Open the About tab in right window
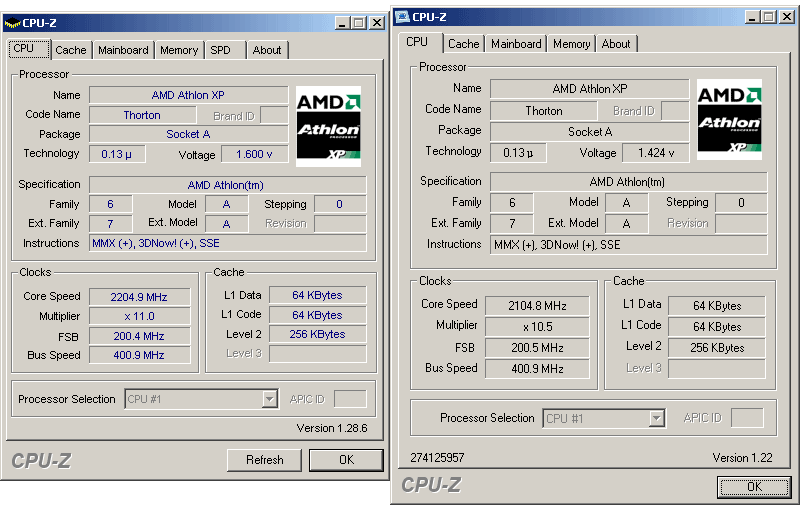800x513 pixels. 616,44
